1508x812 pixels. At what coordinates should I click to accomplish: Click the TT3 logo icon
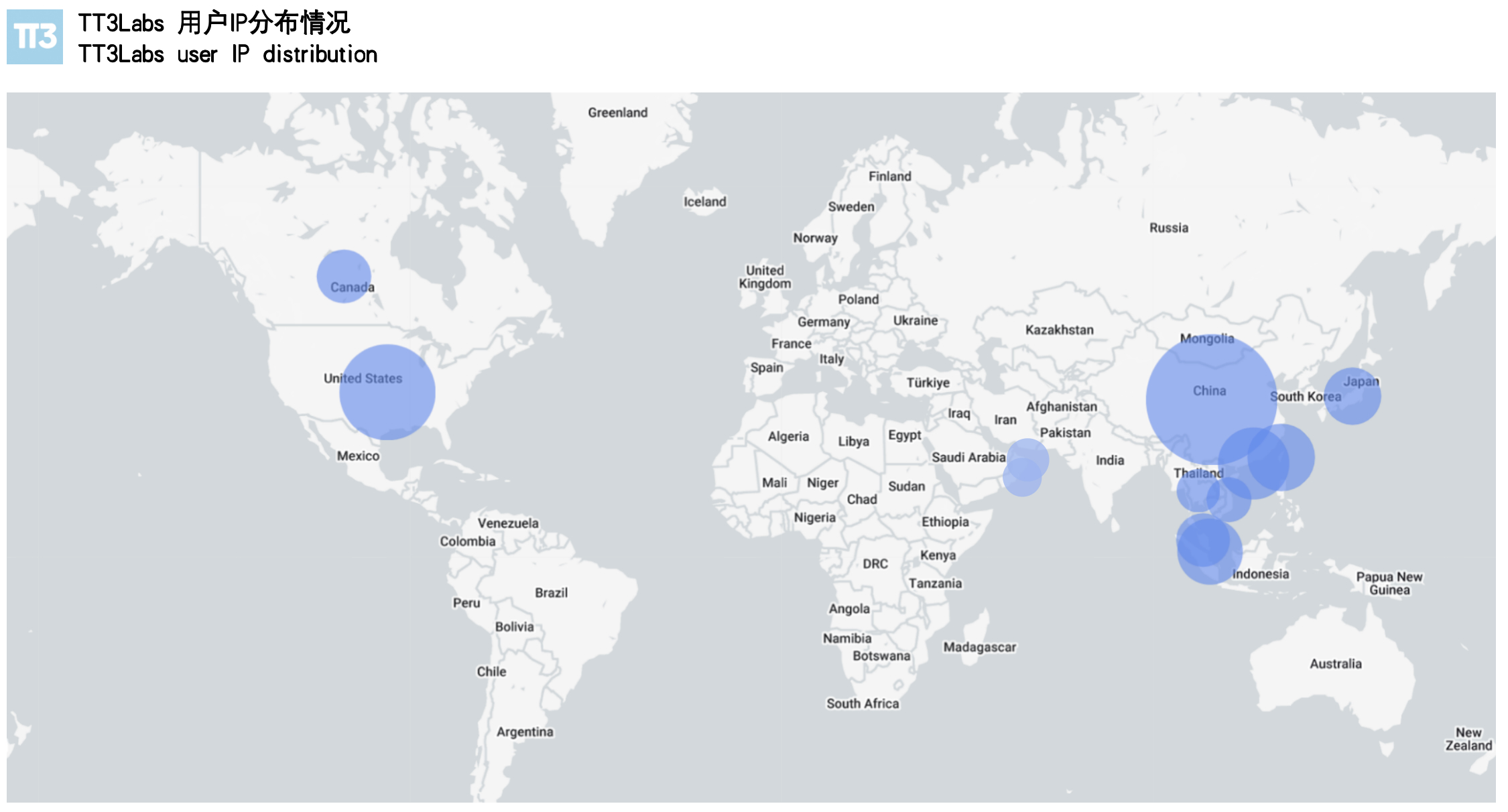tap(35, 37)
